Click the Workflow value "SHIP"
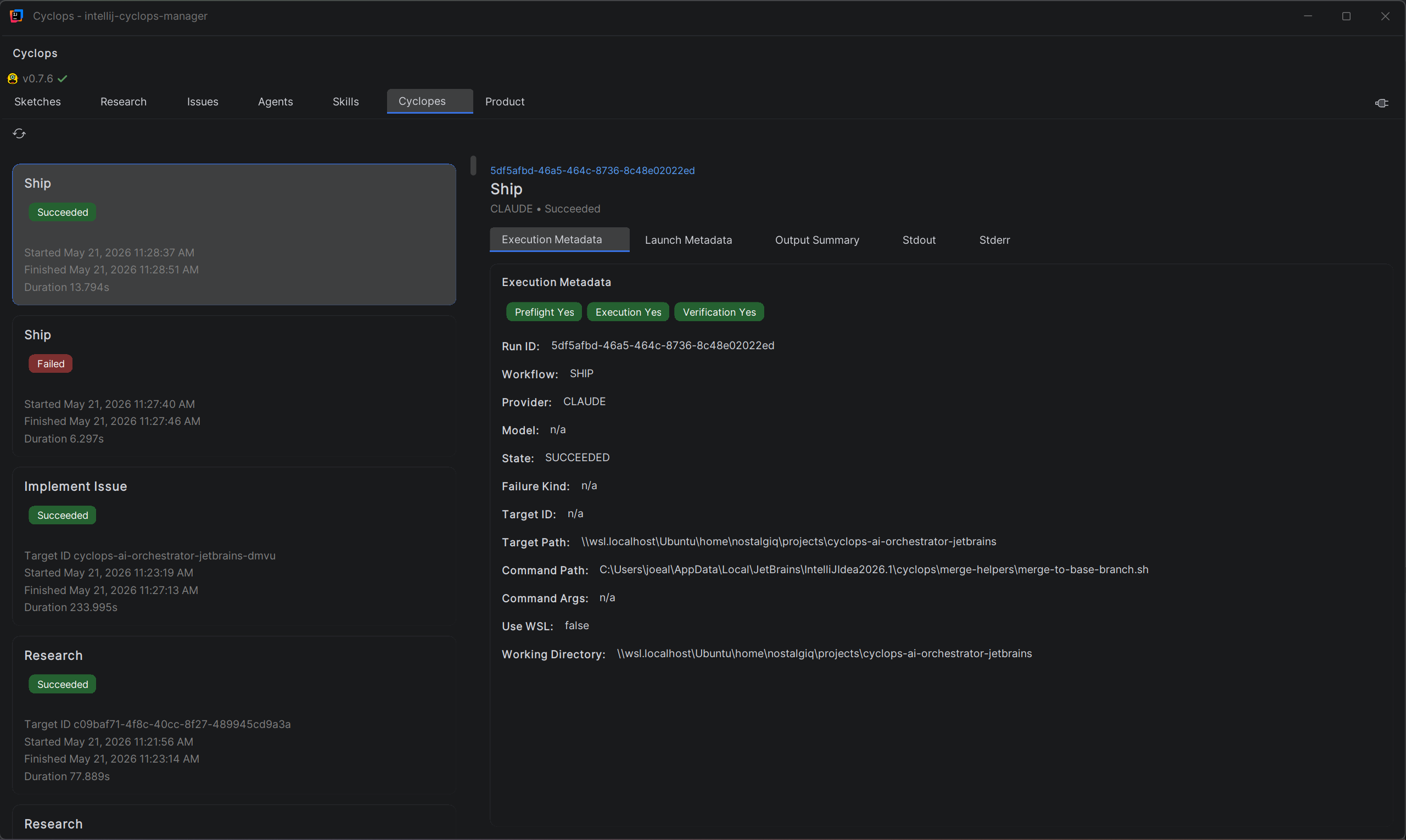 (581, 373)
